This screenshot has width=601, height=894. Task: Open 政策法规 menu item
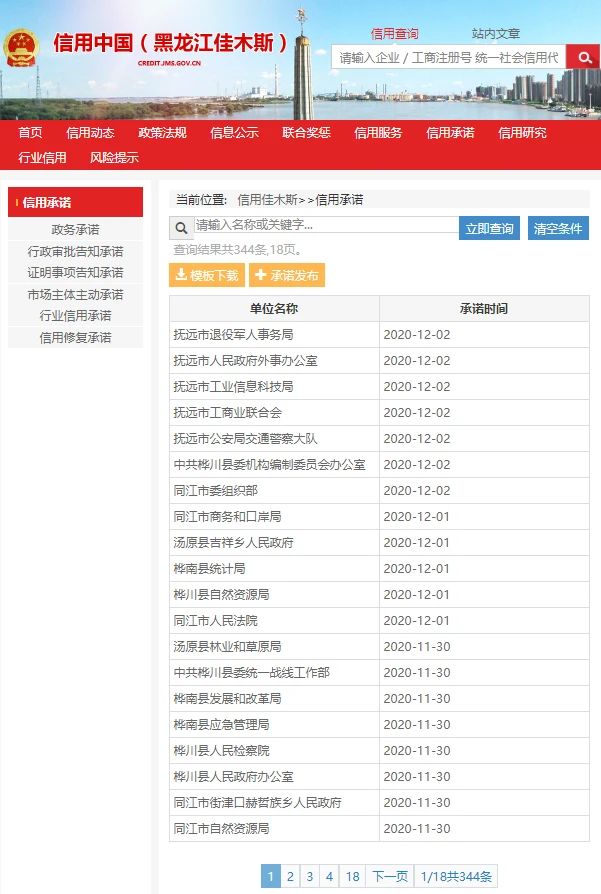coord(162,133)
